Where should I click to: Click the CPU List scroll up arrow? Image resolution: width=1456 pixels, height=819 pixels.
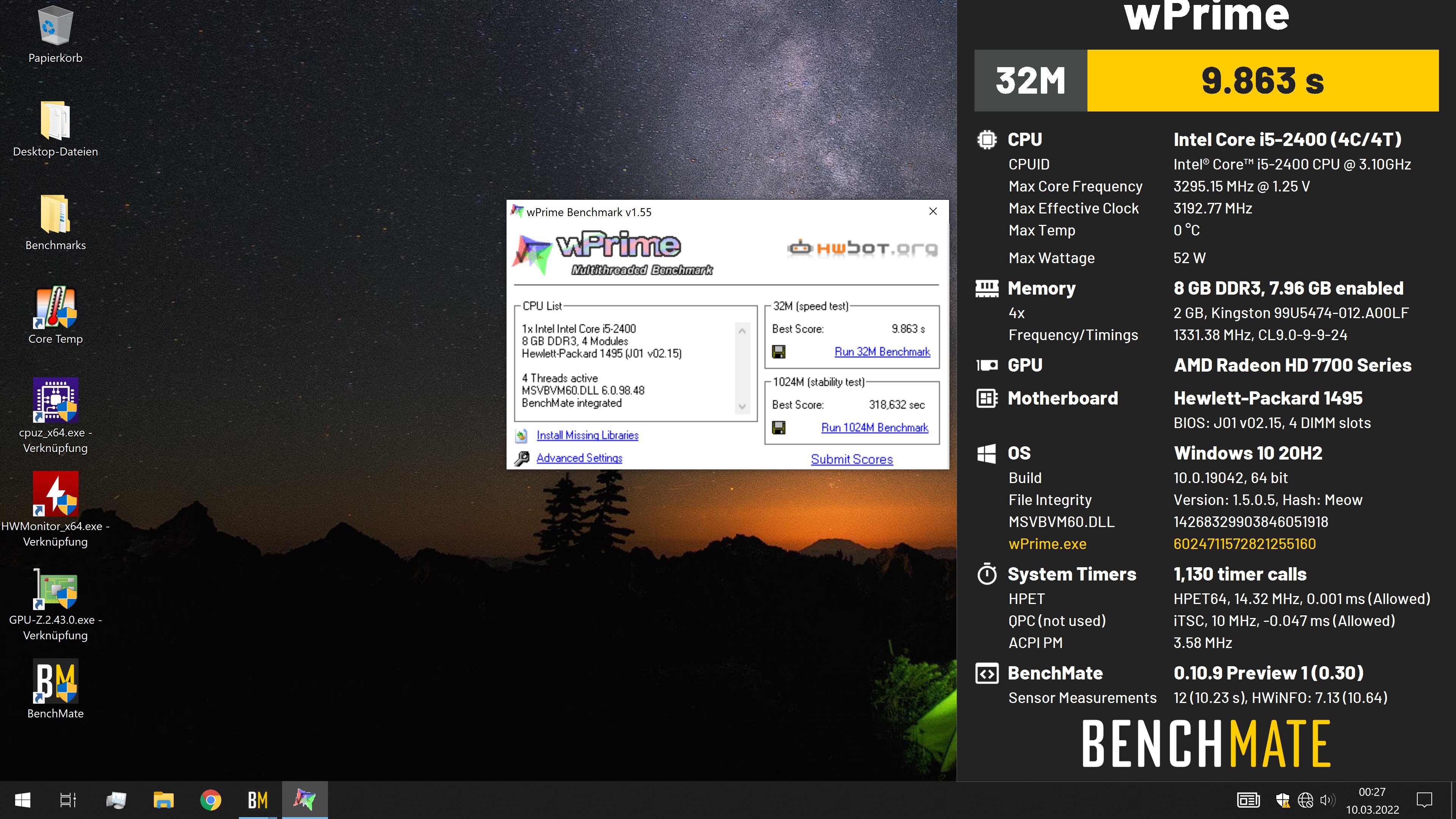(742, 331)
